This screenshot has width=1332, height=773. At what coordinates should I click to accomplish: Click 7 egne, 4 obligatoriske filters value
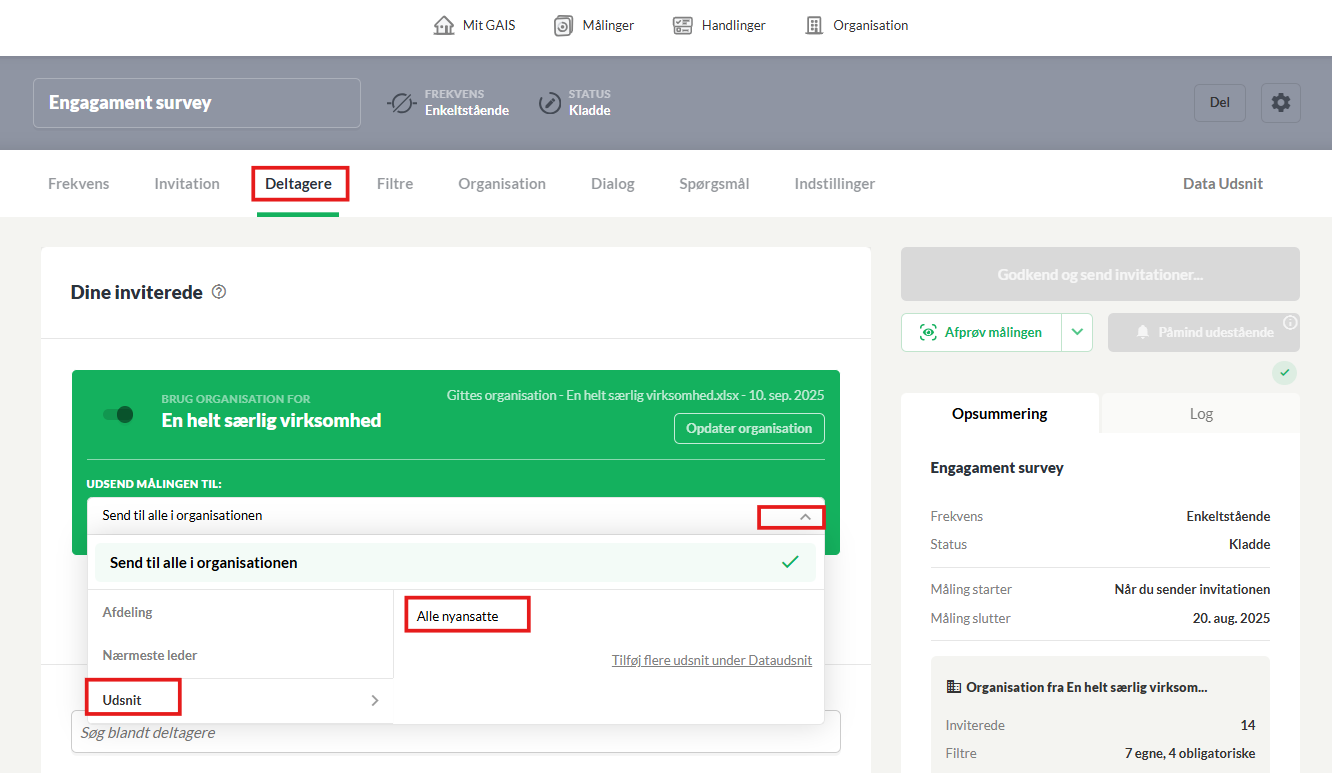point(1190,753)
